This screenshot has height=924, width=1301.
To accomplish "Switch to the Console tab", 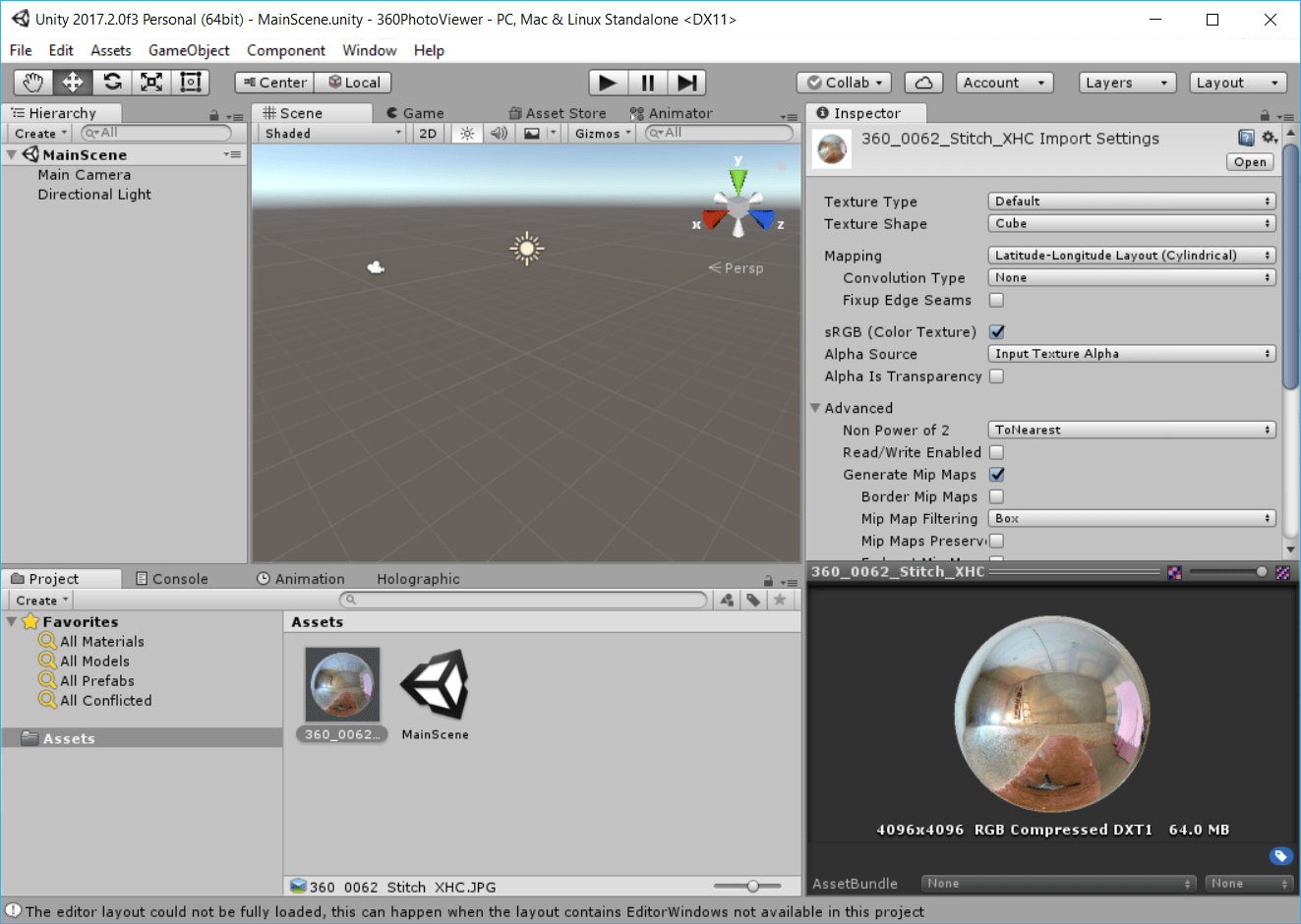I will (x=172, y=579).
